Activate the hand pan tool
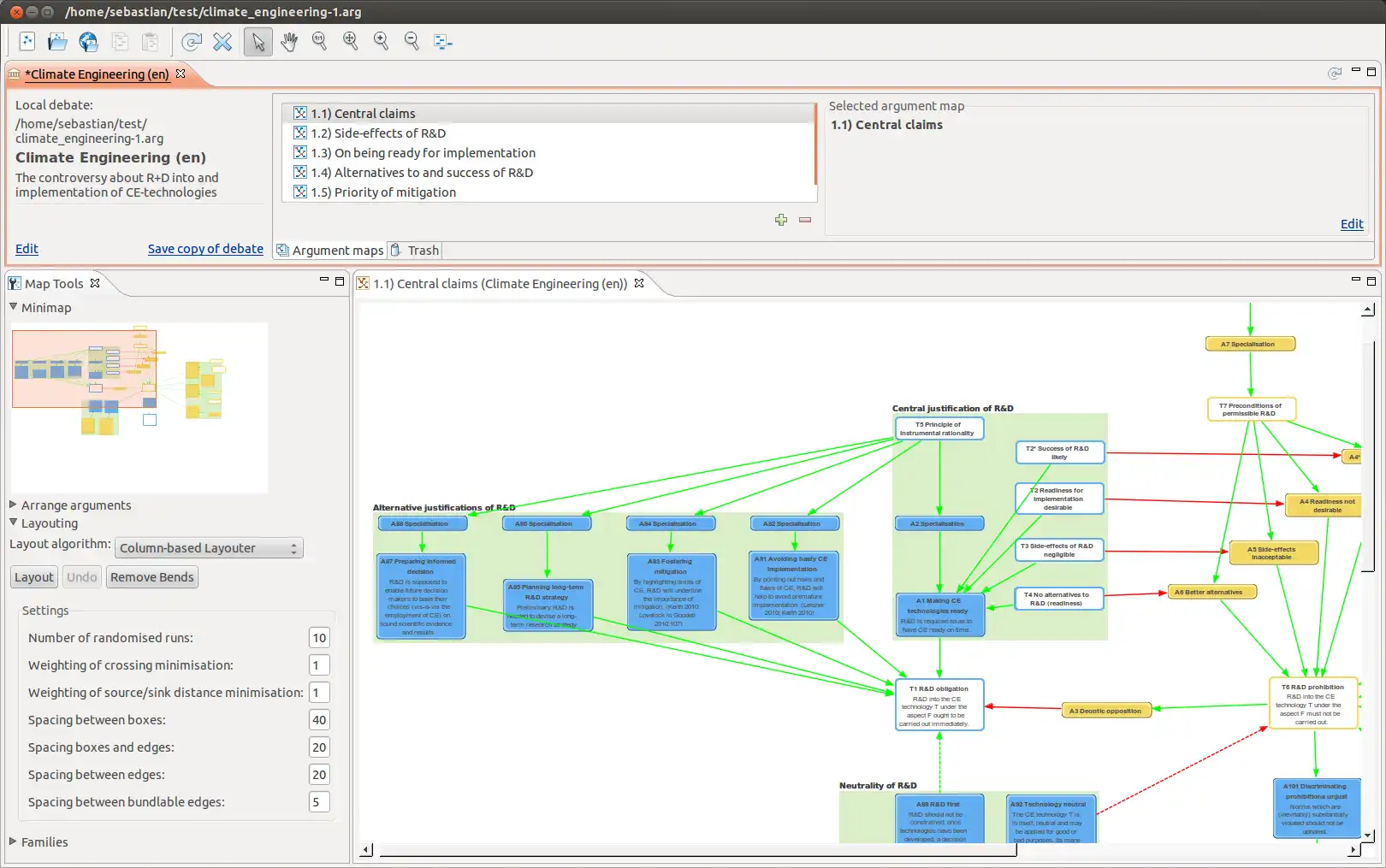1386x868 pixels. (289, 41)
